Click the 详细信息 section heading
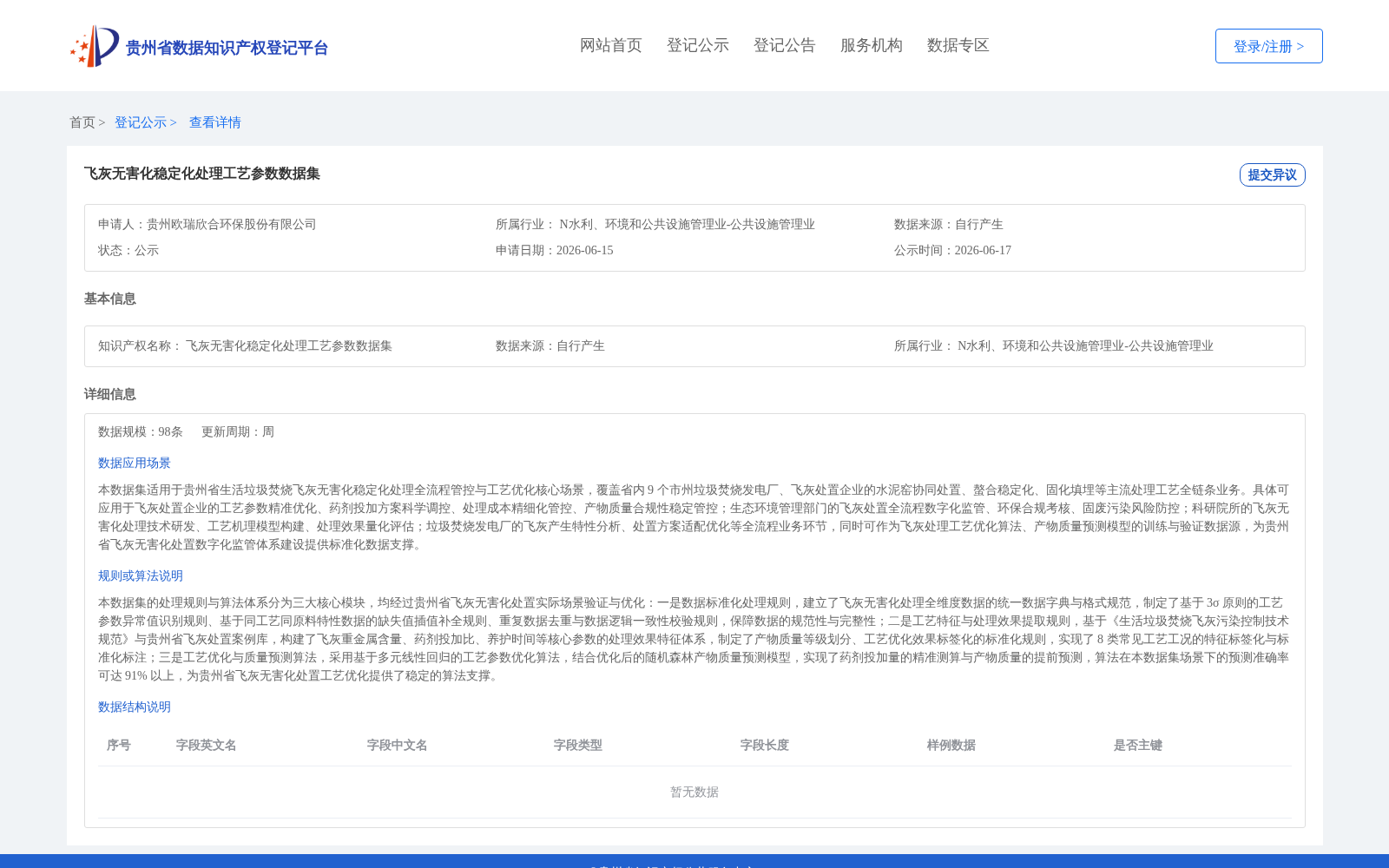This screenshot has width=1389, height=868. (x=110, y=394)
